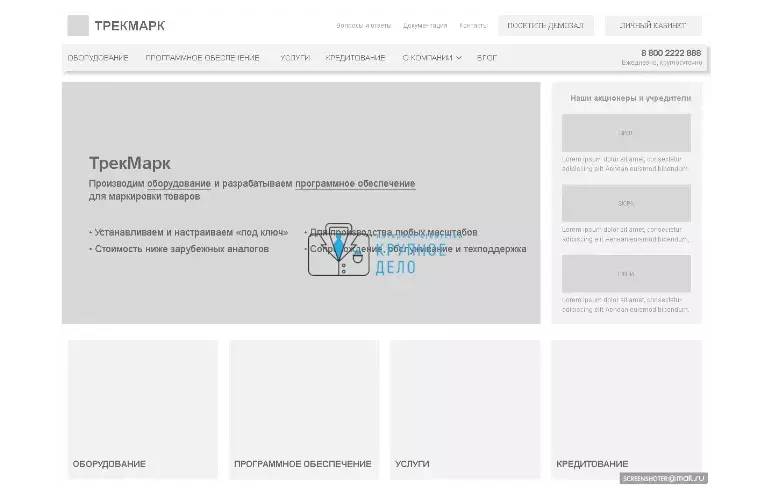The width and height of the screenshot is (770, 500).
Task: Open the second shareholder logo placeholder
Action: [626, 203]
